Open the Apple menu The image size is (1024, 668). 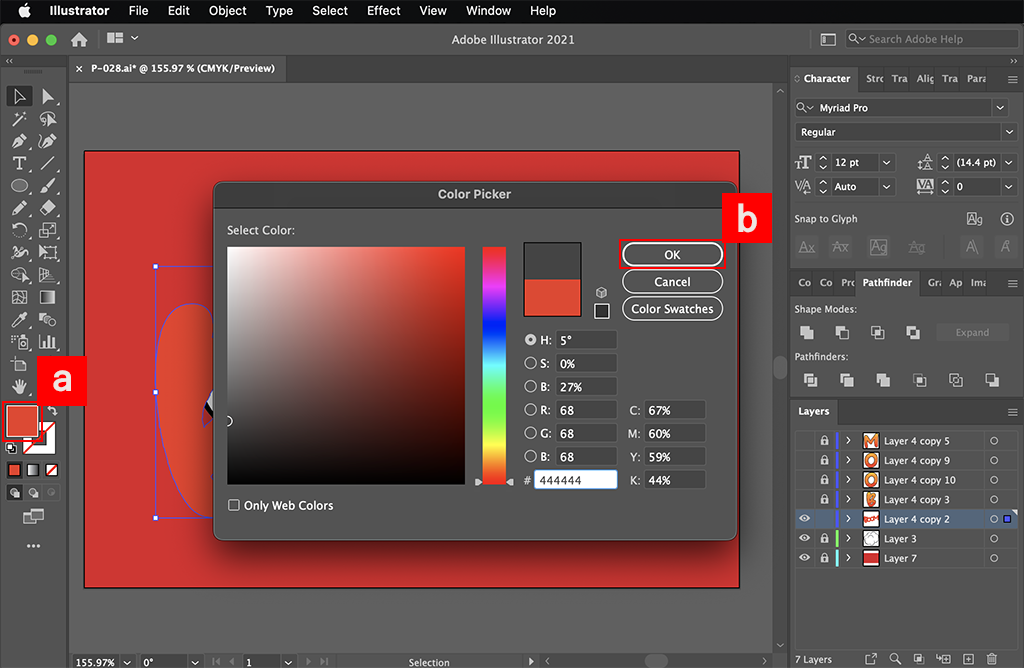(24, 10)
